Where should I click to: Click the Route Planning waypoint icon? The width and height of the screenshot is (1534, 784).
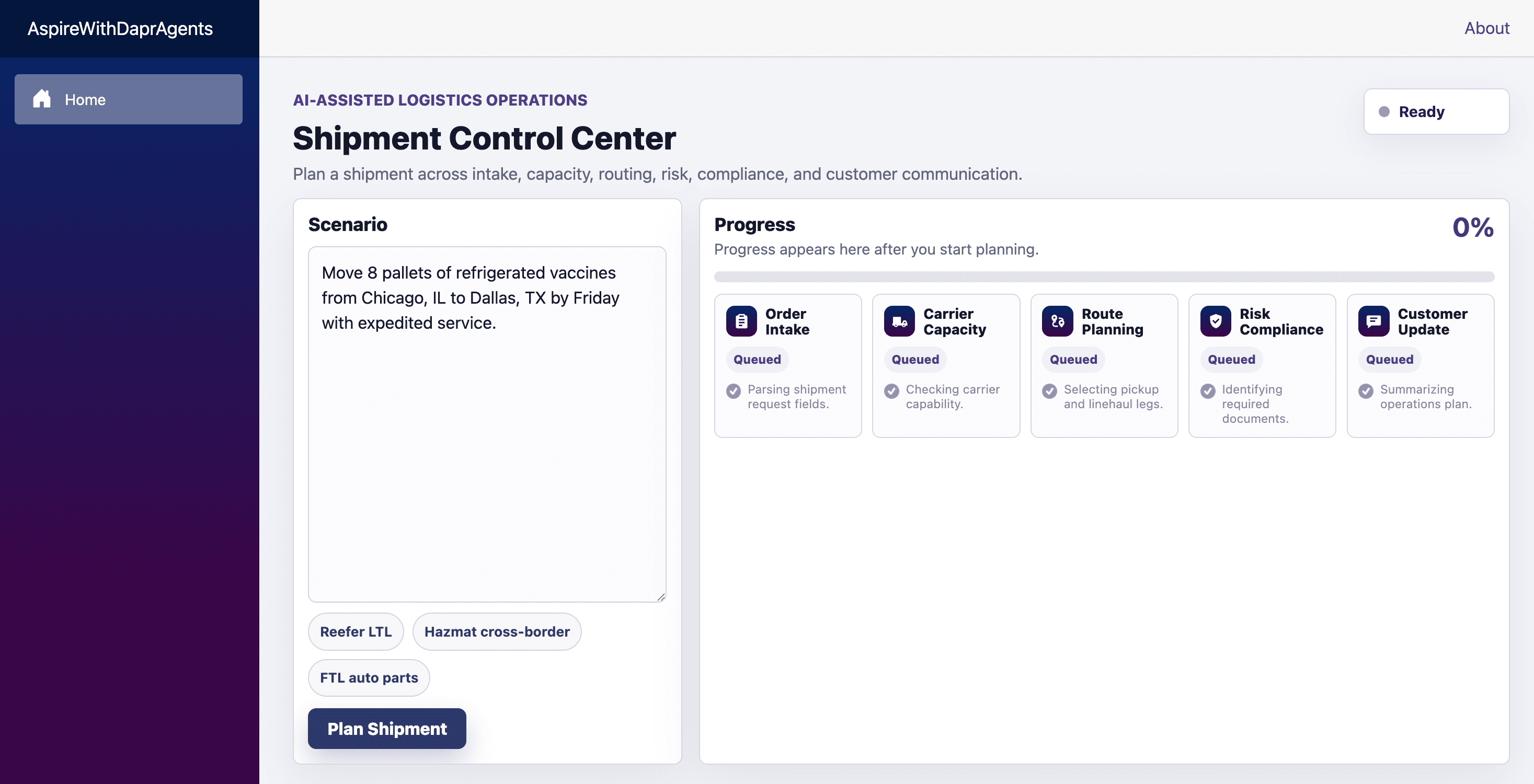(1058, 321)
